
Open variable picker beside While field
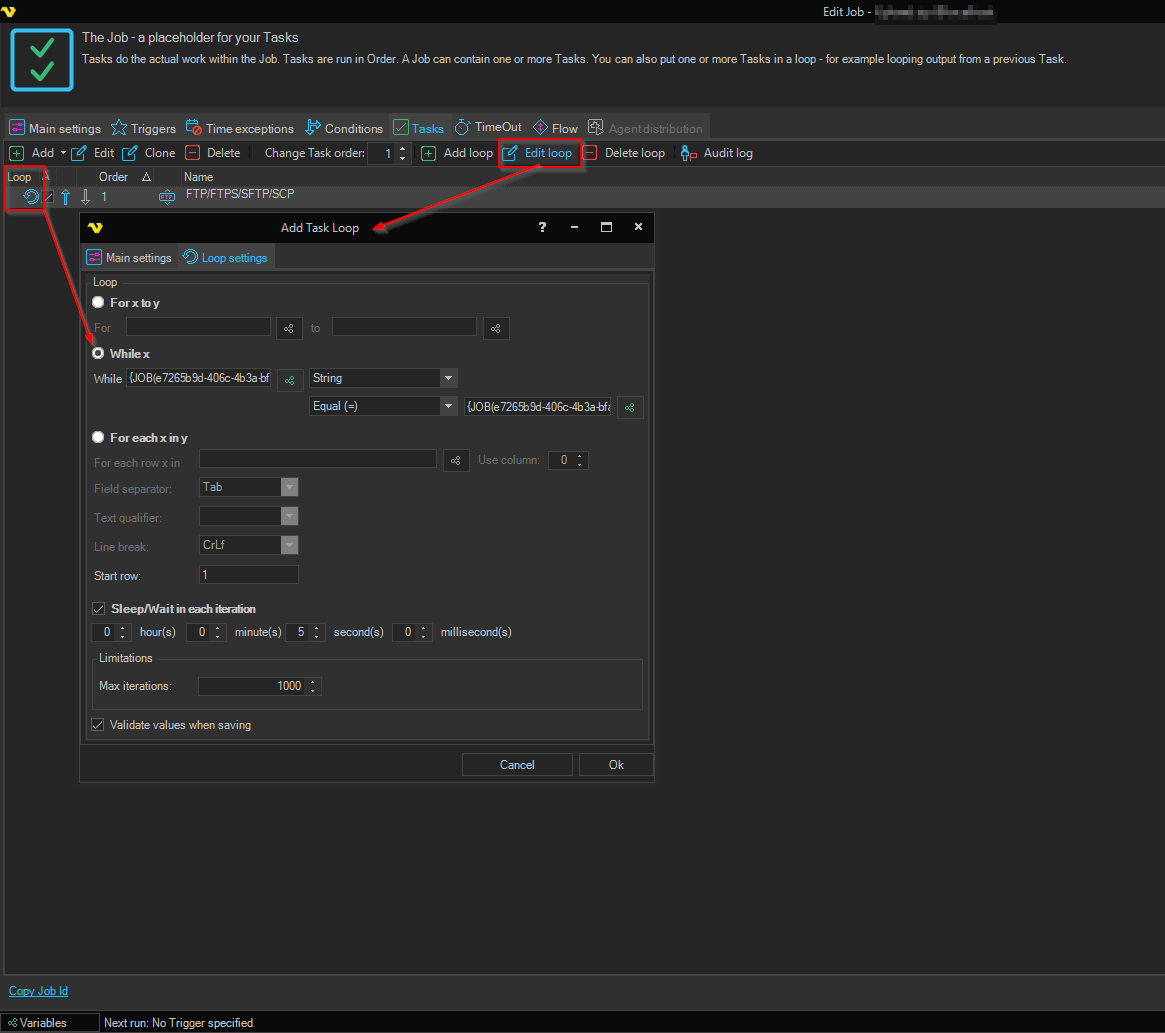coord(290,380)
